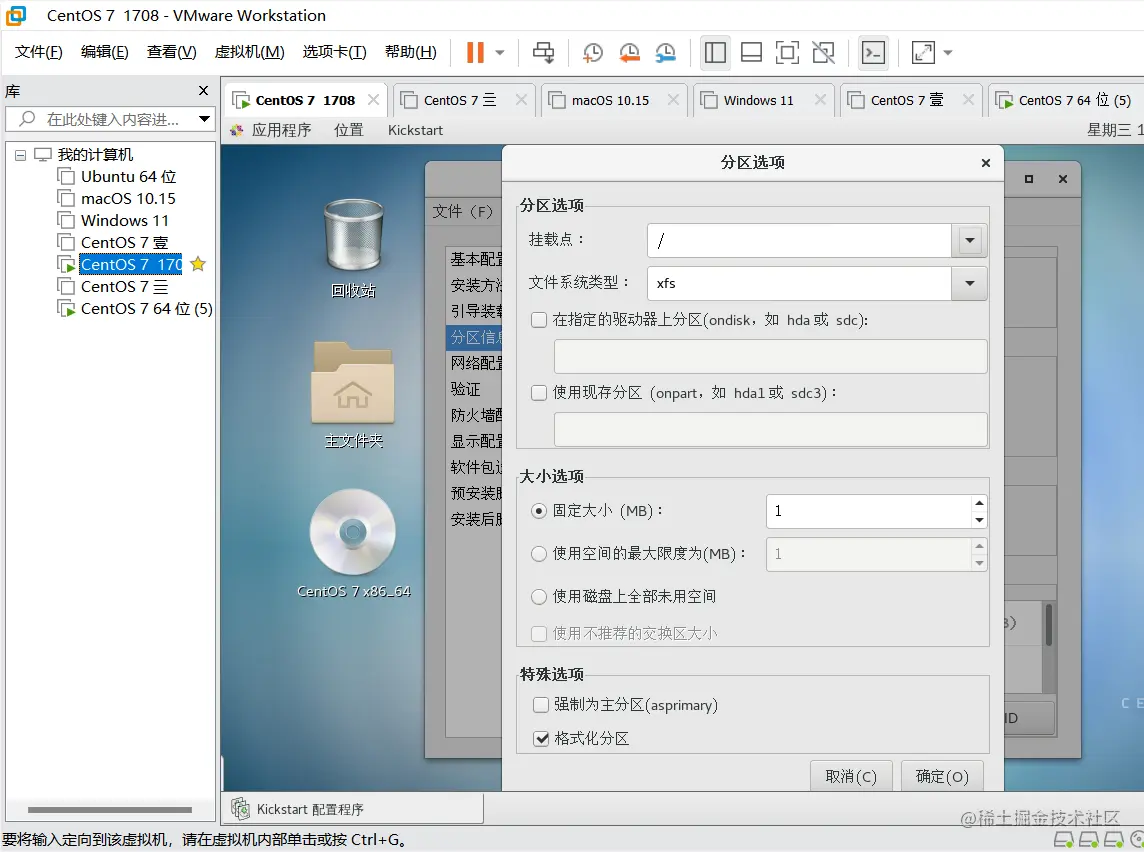
Task: Expand library search dropdown arrow
Action: click(204, 119)
